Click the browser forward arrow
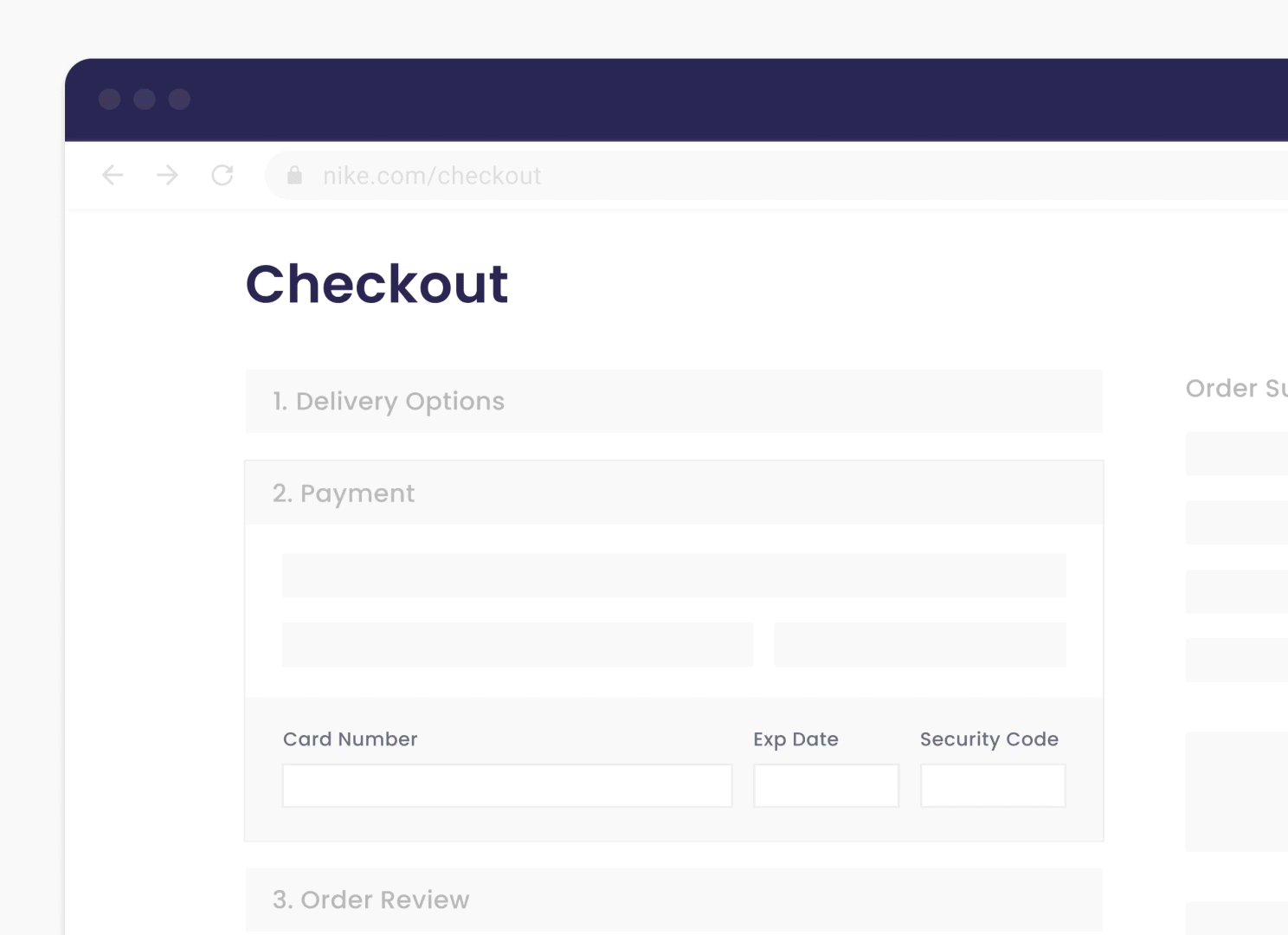 [167, 176]
